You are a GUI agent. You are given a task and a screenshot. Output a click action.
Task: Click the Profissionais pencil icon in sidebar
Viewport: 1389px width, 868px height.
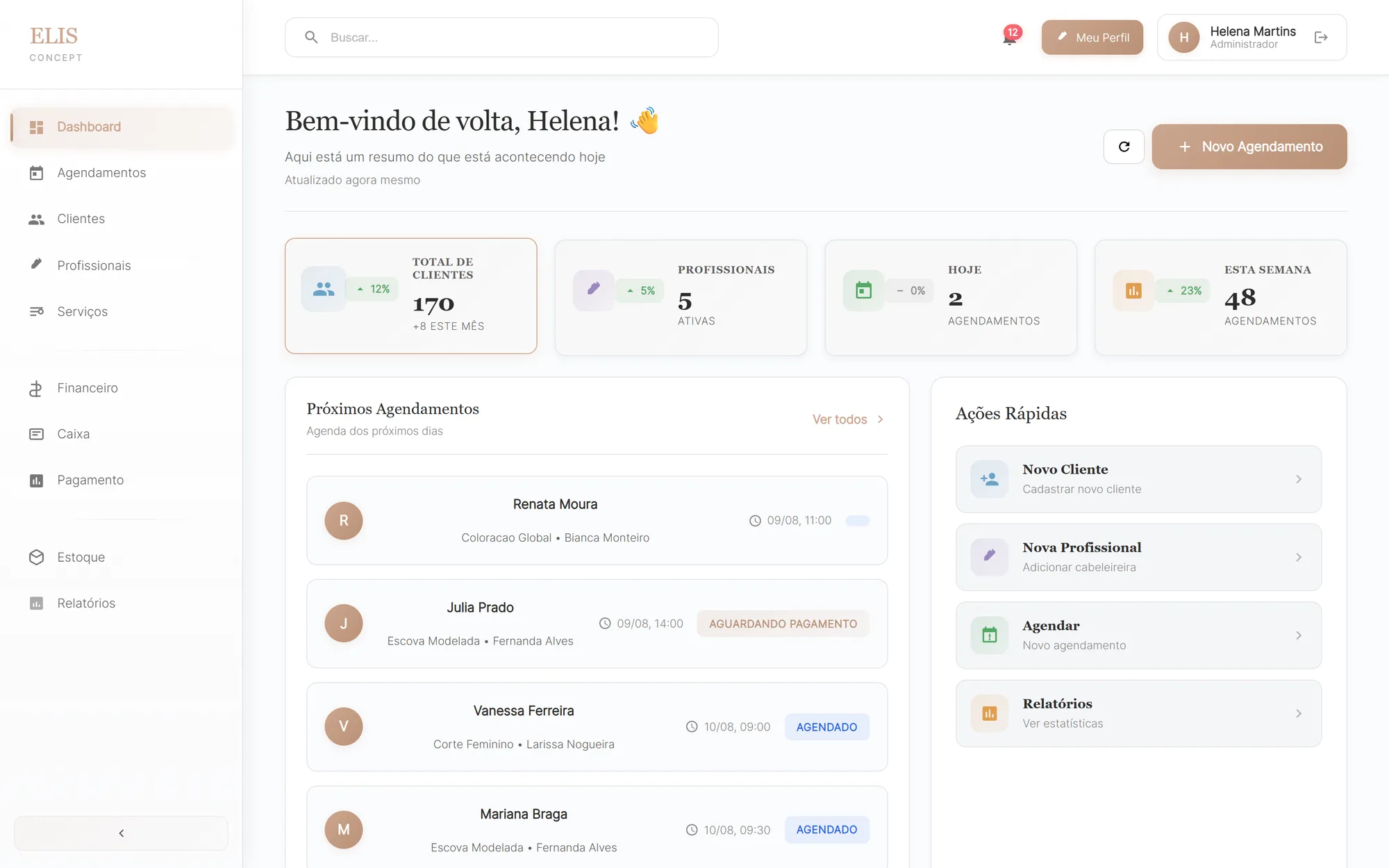coord(37,265)
